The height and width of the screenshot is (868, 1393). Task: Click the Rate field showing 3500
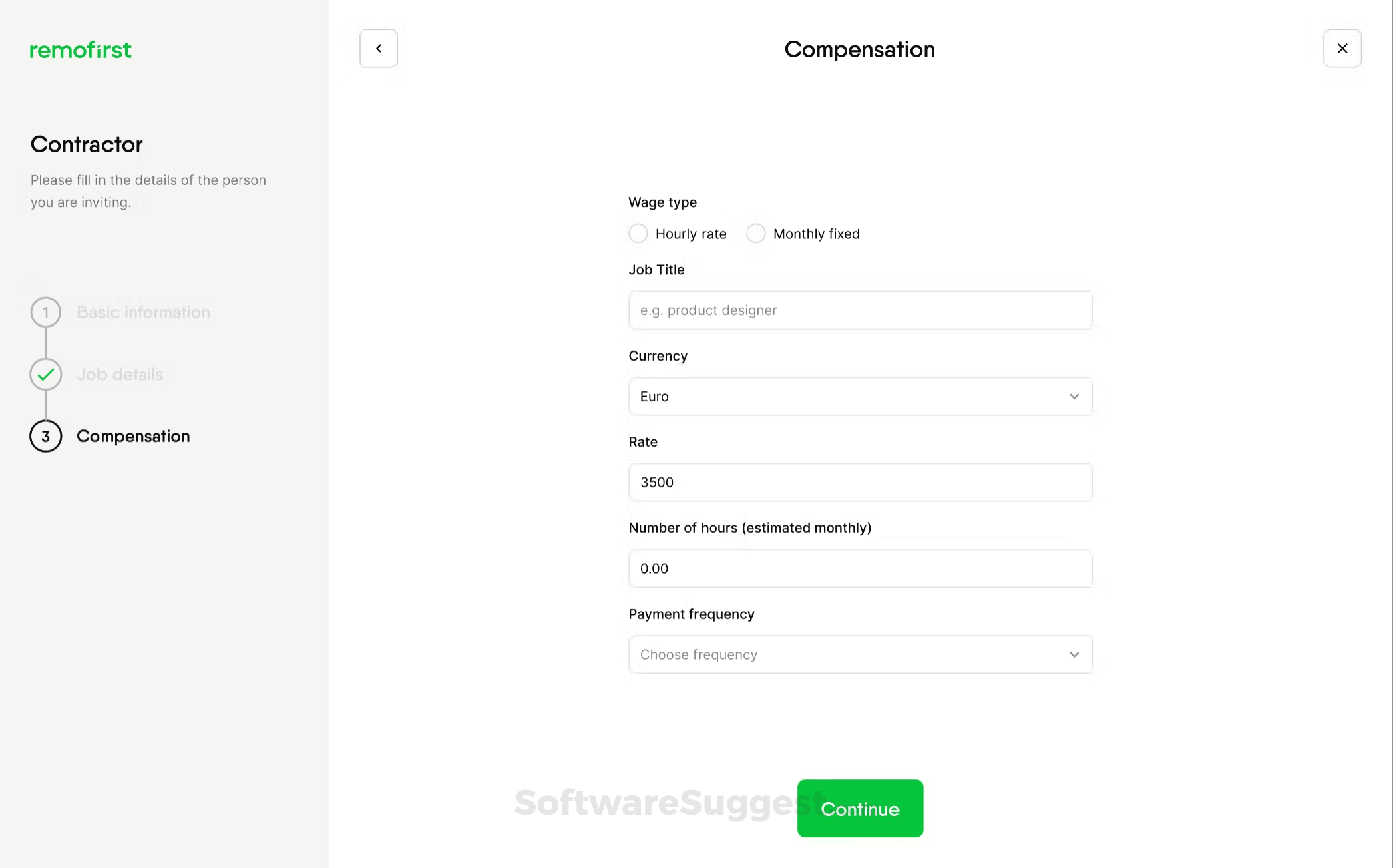[x=860, y=482]
